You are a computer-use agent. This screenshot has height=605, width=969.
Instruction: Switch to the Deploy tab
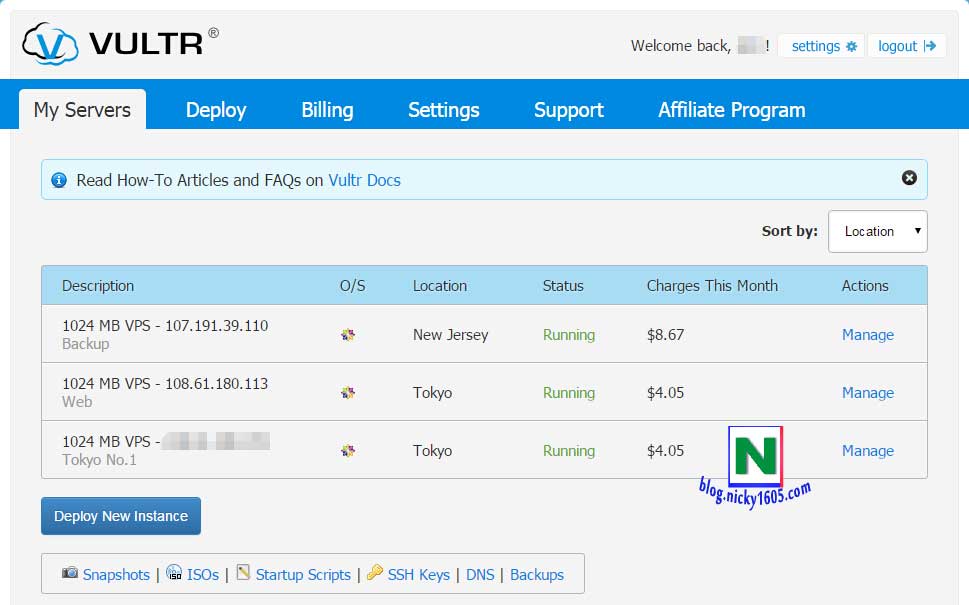click(216, 110)
